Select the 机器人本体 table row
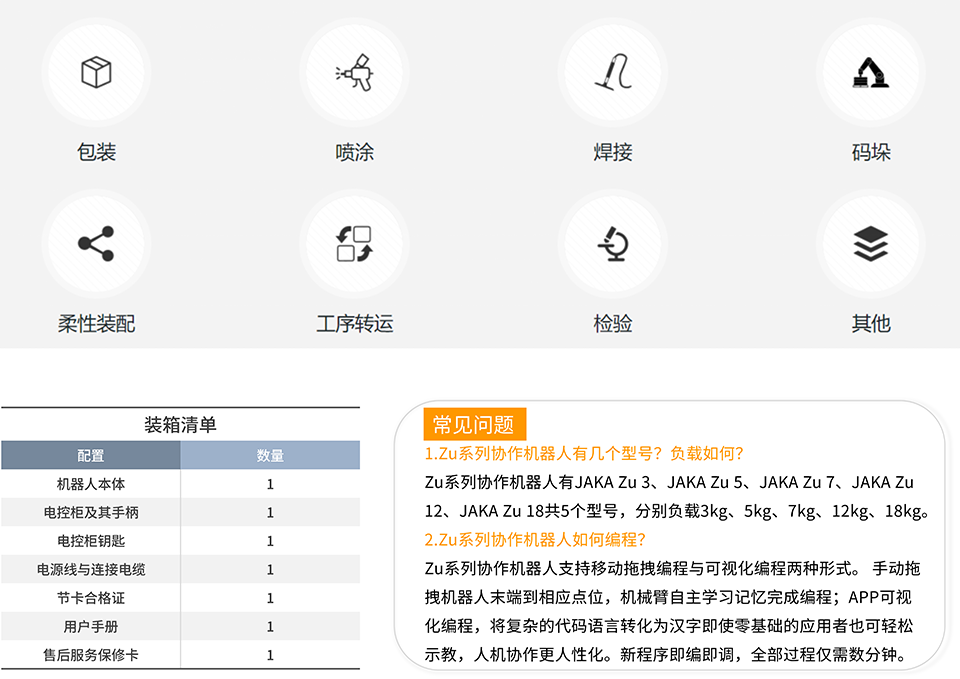 [x=91, y=484]
